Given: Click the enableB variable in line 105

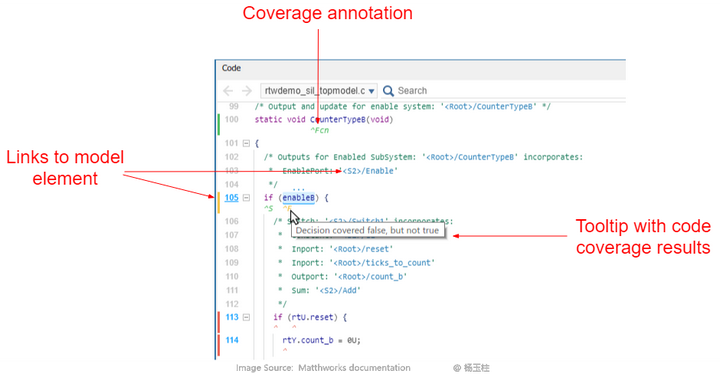Looking at the screenshot, I should pyautogui.click(x=298, y=198).
